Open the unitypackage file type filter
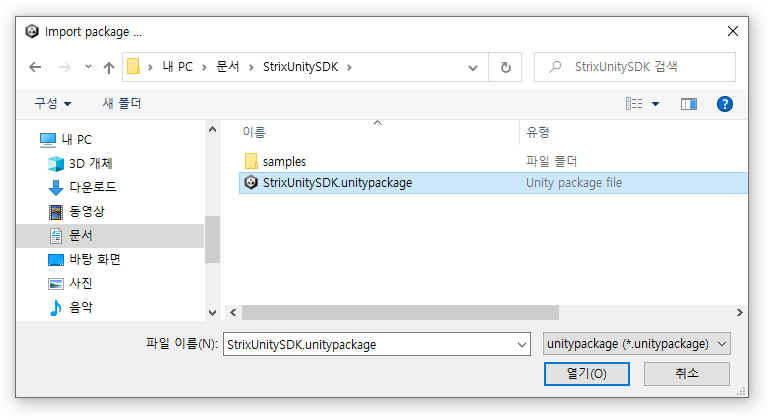Screen dimensions: 768x420 point(636,344)
